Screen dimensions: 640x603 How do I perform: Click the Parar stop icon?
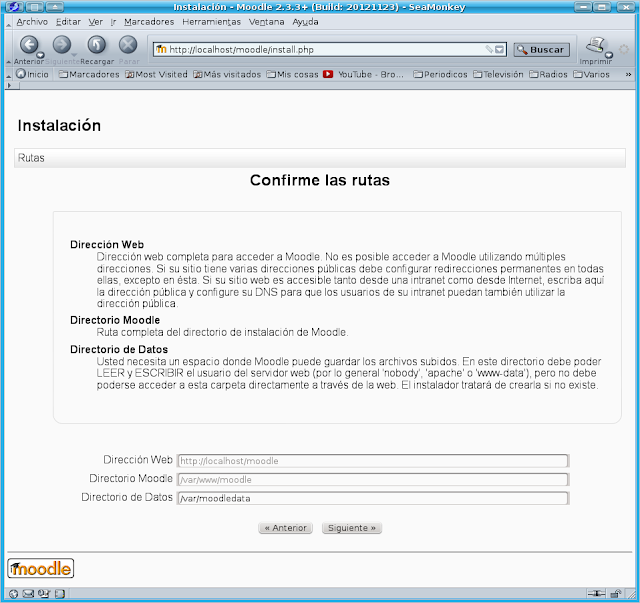click(128, 45)
